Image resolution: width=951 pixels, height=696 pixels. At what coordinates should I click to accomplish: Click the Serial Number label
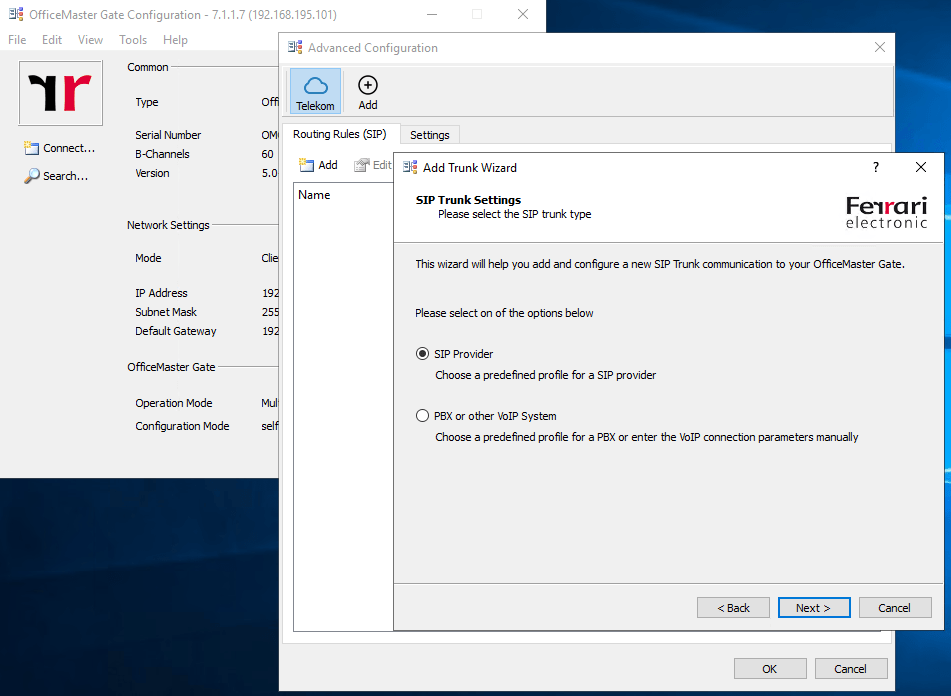(168, 135)
